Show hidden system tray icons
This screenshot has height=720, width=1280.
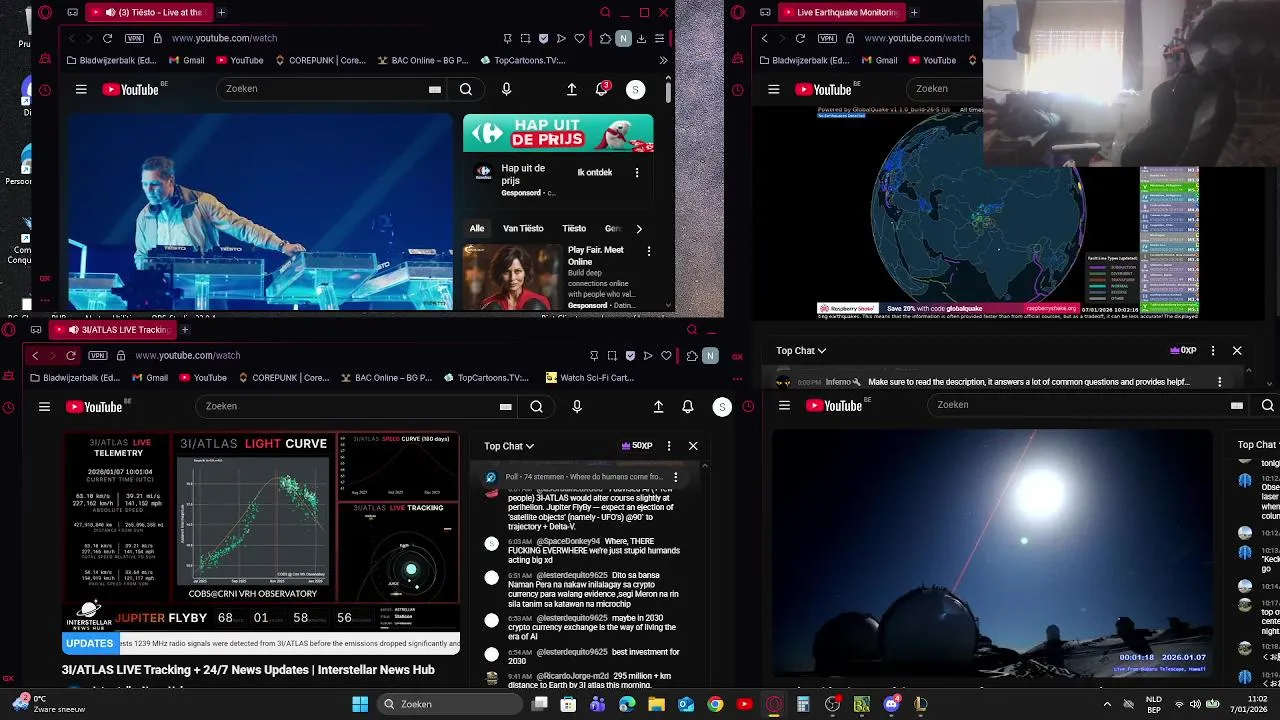pyautogui.click(x=1108, y=704)
